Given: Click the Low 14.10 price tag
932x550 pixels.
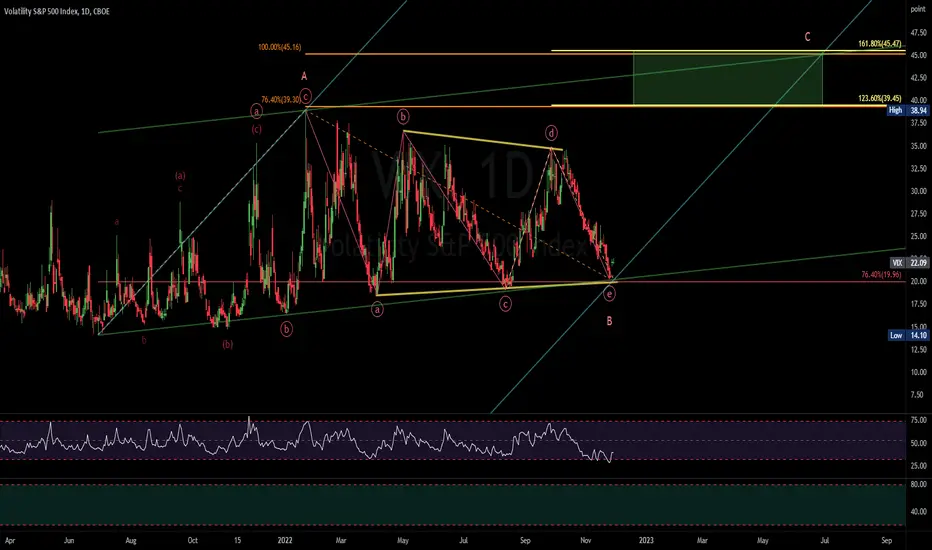Looking at the screenshot, I should [909, 335].
